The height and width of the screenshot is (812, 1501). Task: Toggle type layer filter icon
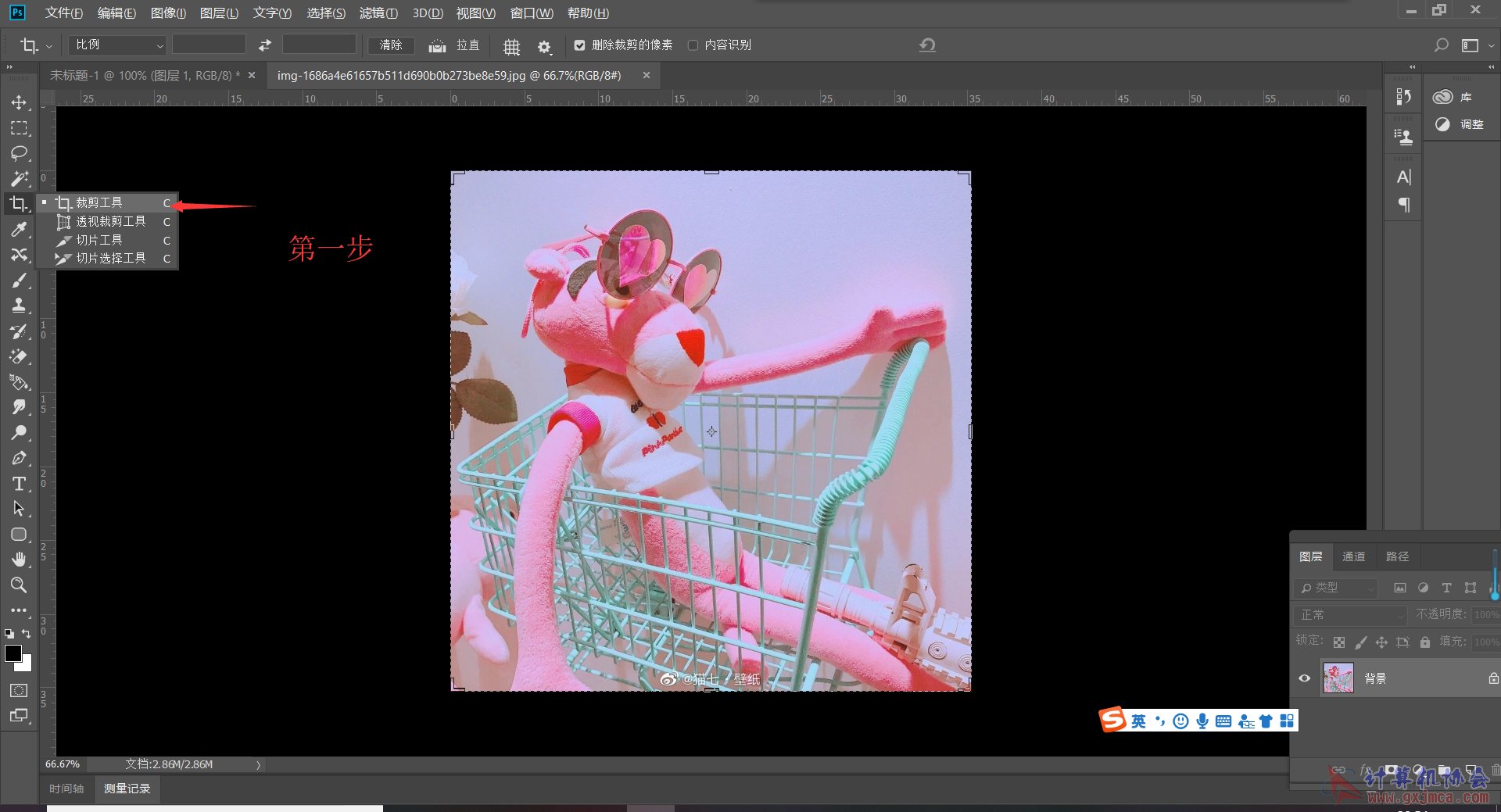pos(1446,588)
